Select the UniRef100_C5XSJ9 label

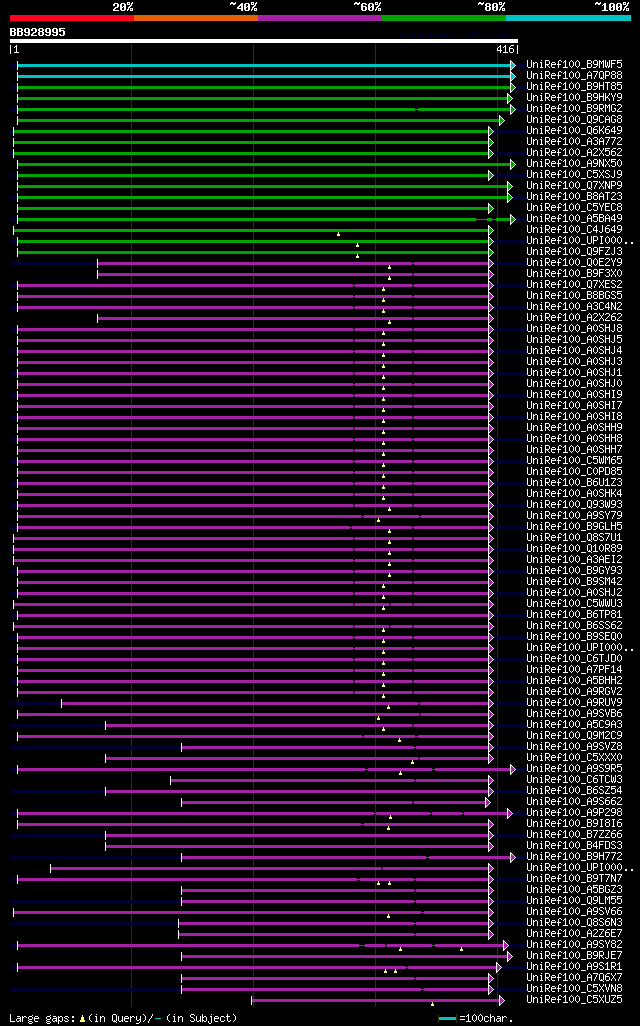click(575, 175)
